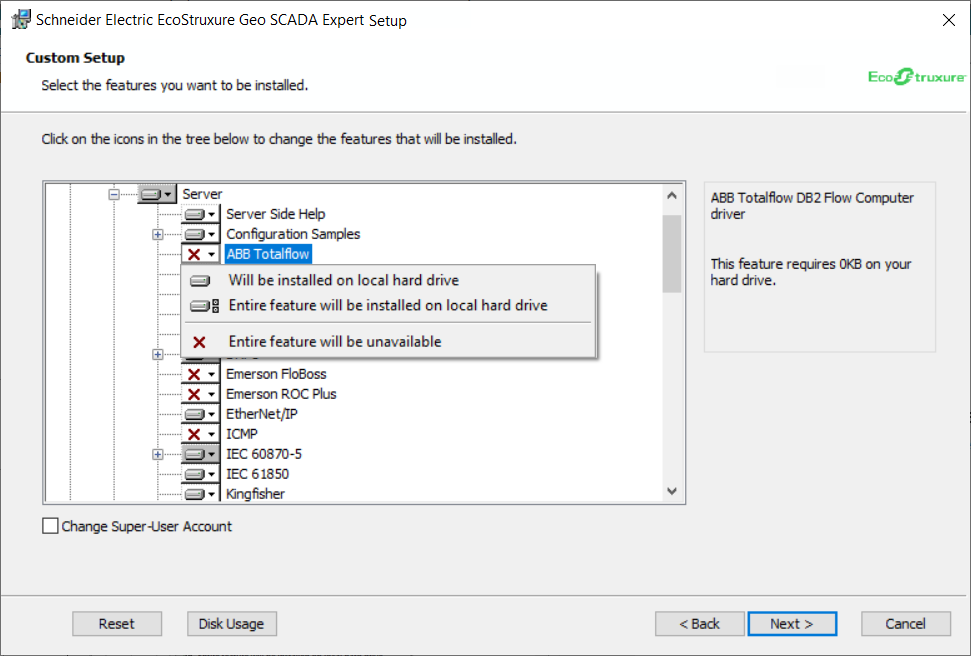Click the red X icon beside ABB Totalflow
The width and height of the screenshot is (971, 656).
[200, 254]
